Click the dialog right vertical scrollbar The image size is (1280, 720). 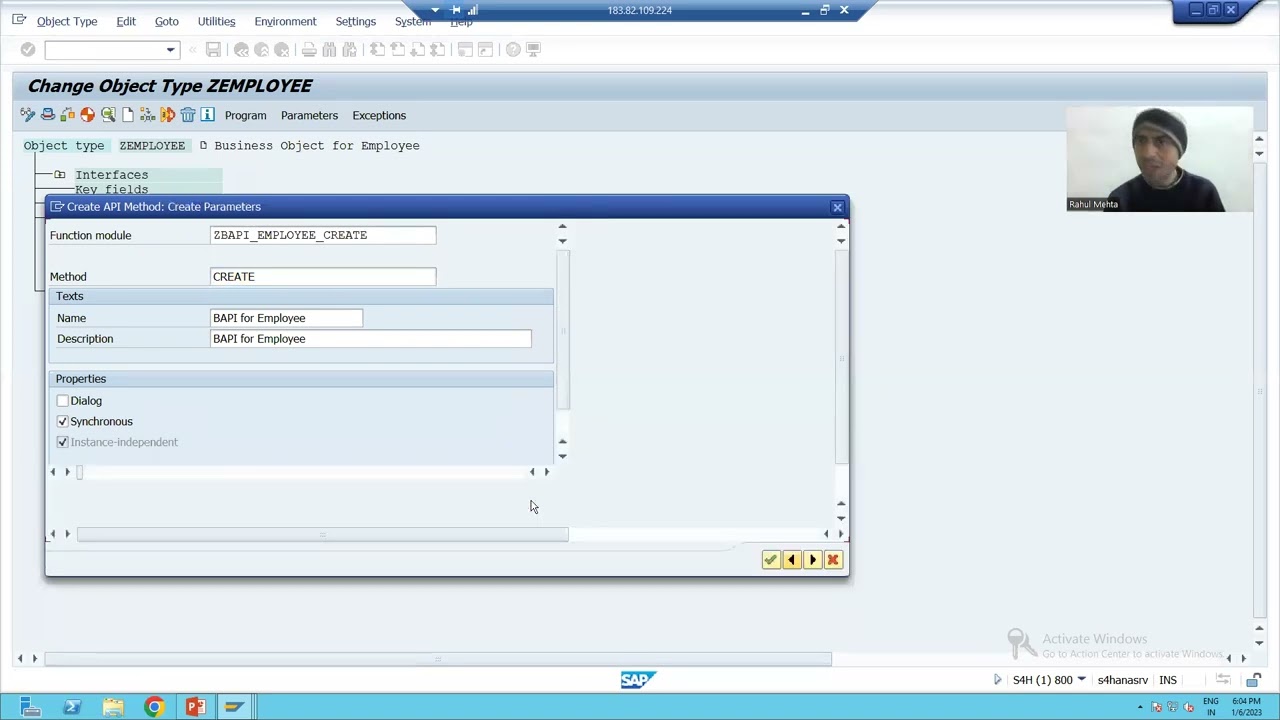tap(841, 357)
